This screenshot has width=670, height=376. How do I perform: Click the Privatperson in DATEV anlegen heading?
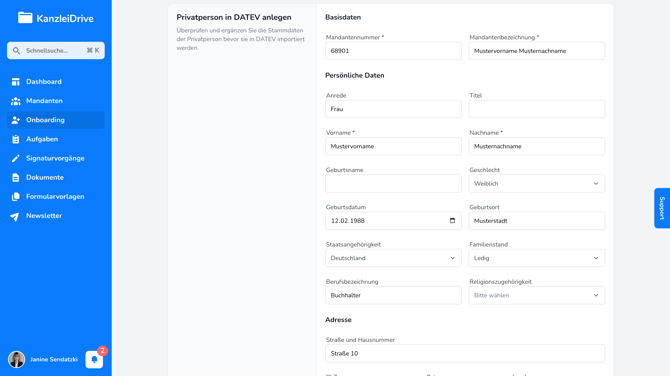point(234,17)
